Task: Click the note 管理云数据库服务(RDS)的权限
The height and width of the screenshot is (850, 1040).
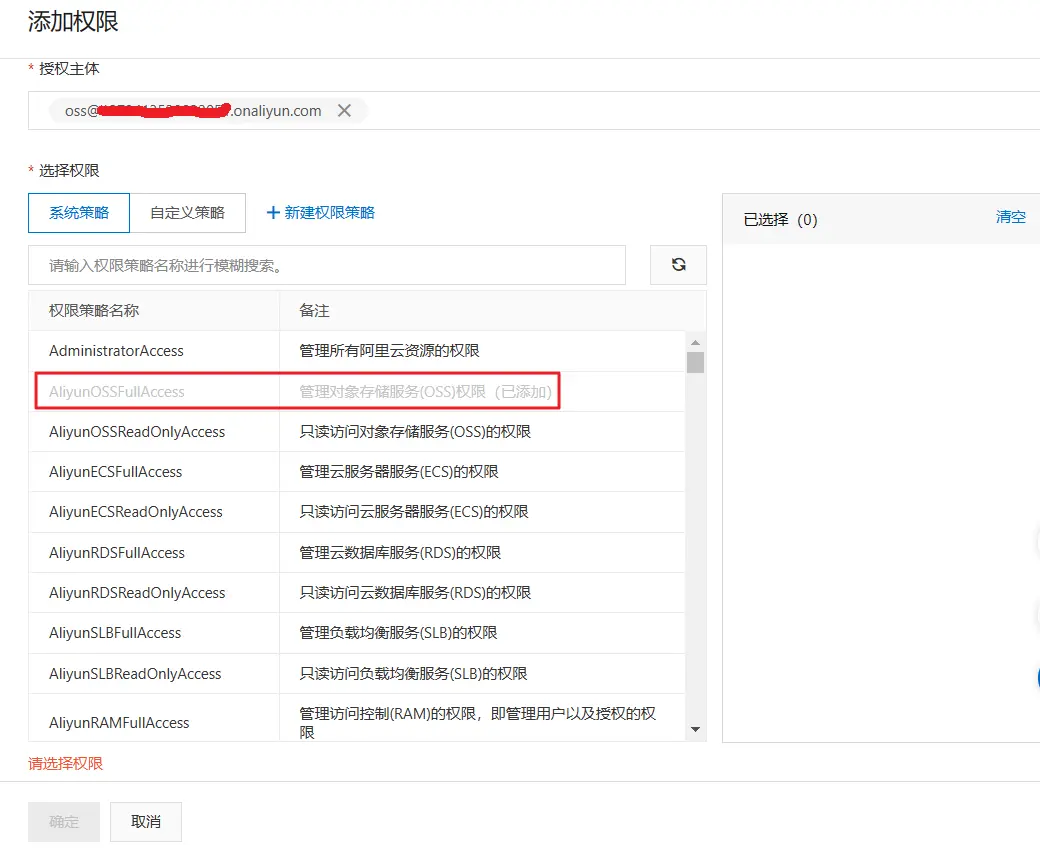Action: pos(400,552)
